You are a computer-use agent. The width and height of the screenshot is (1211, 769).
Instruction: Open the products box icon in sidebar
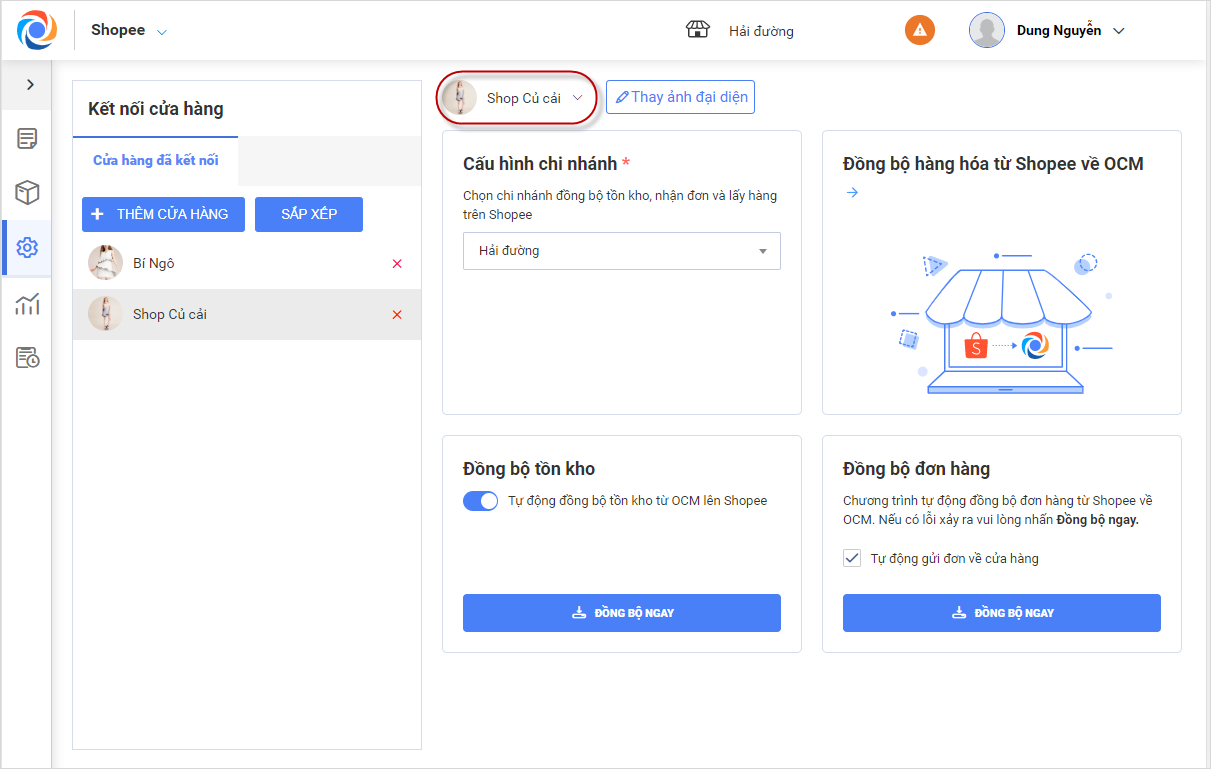click(x=27, y=193)
